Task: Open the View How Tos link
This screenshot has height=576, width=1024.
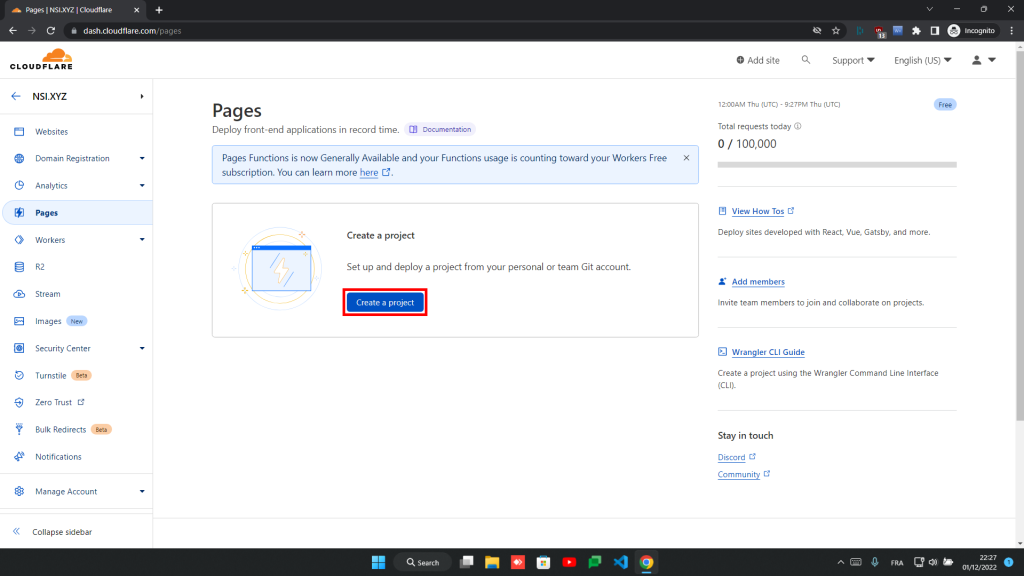Action: click(x=758, y=211)
